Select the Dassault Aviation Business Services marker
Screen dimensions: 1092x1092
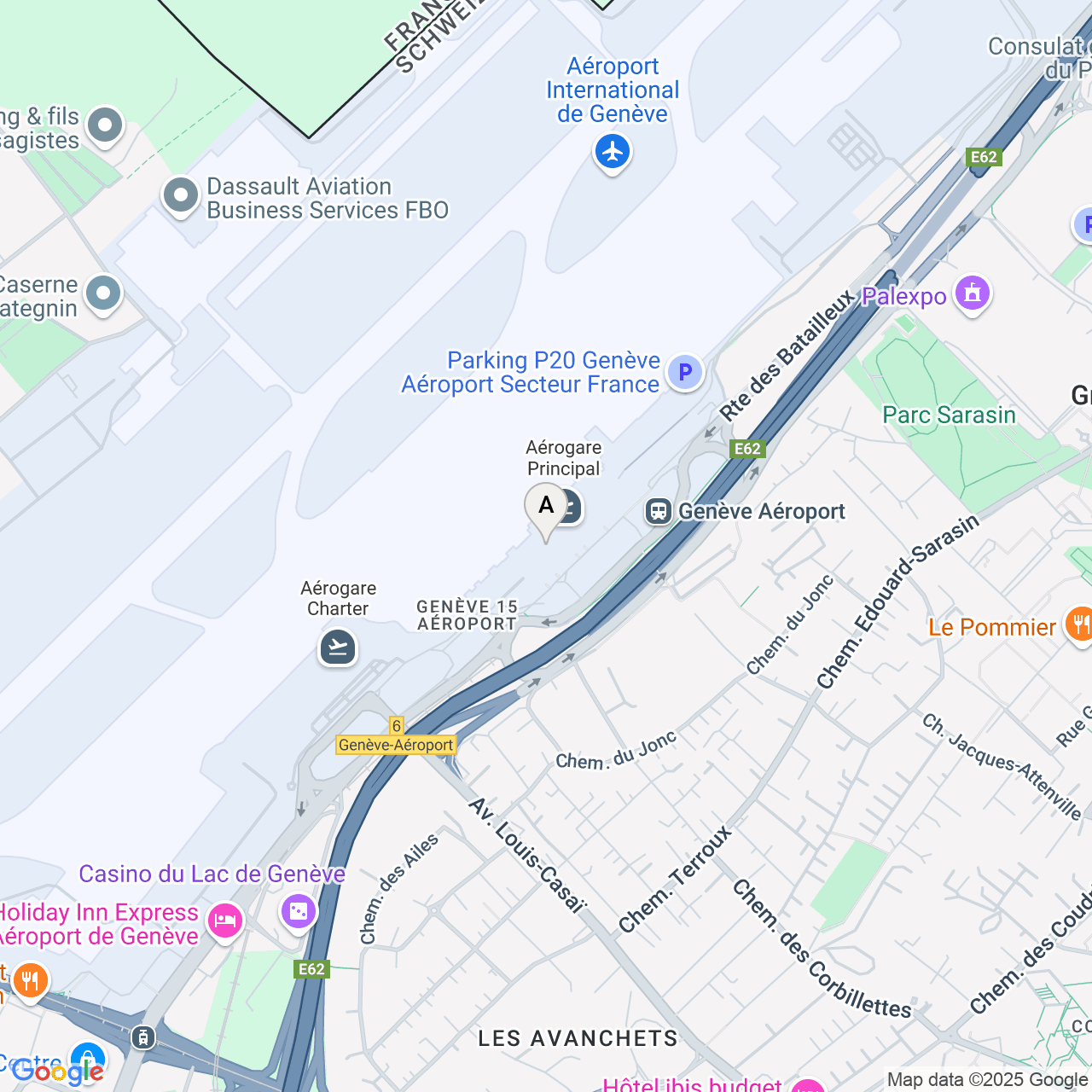(x=181, y=197)
